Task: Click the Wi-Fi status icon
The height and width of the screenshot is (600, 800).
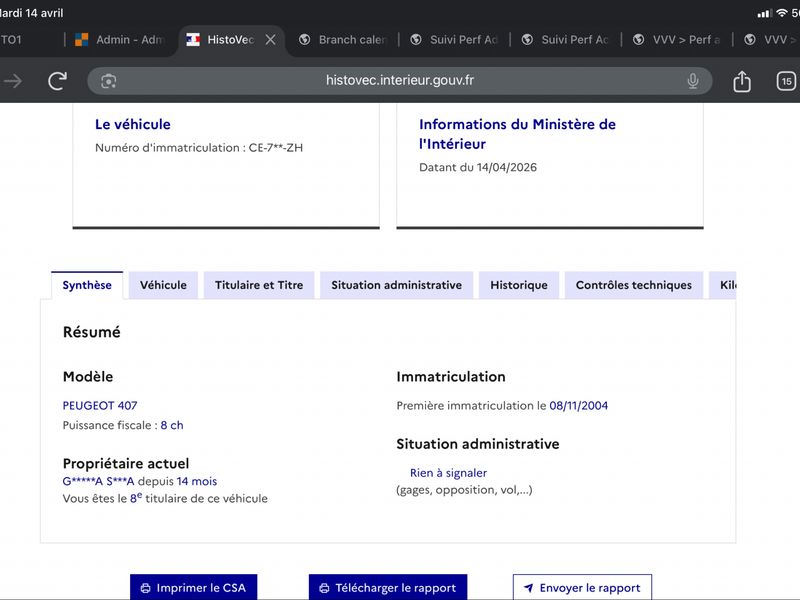Action: coord(781,13)
